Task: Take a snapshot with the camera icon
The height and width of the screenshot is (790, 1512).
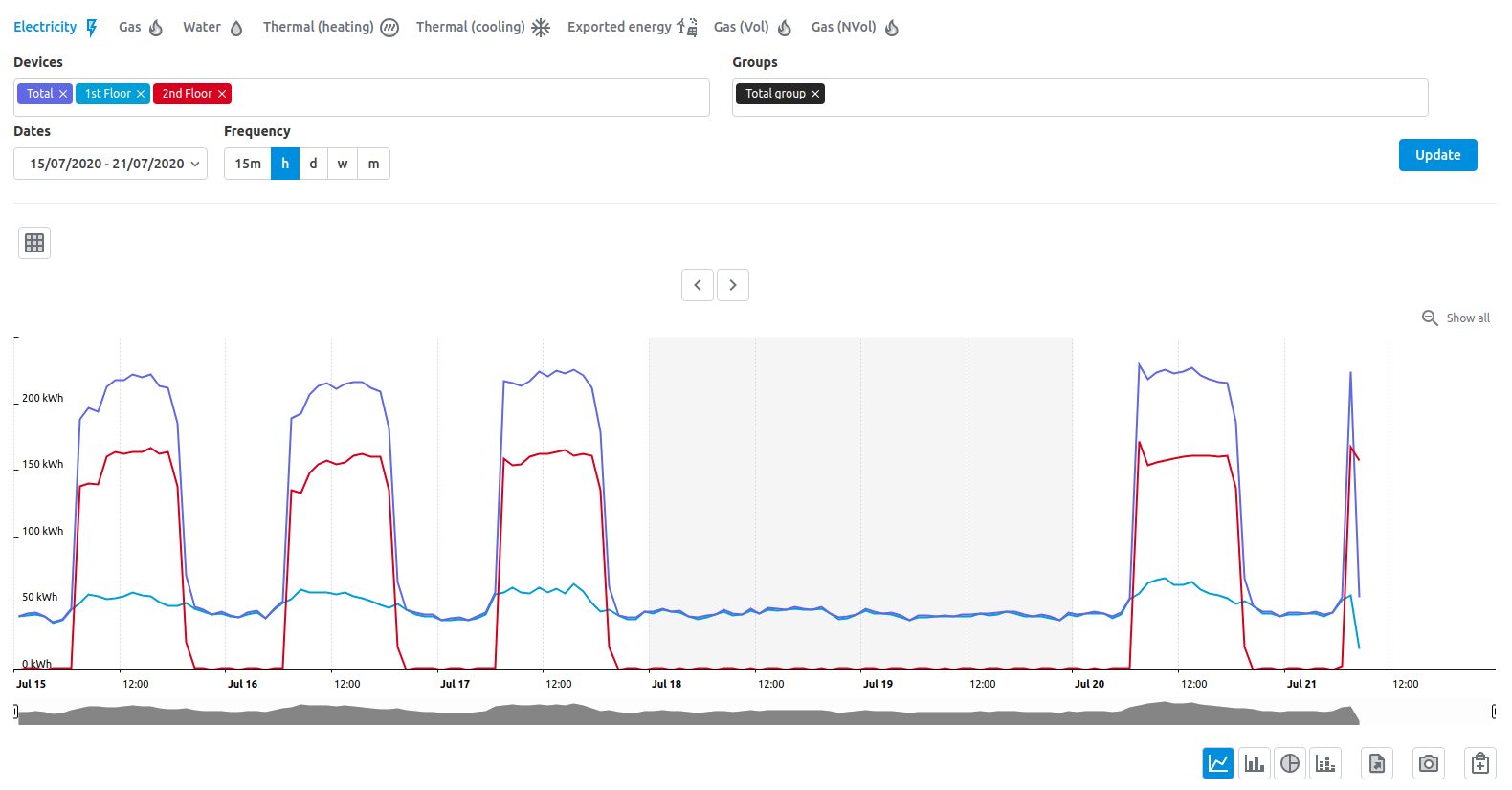Action: coord(1429,763)
